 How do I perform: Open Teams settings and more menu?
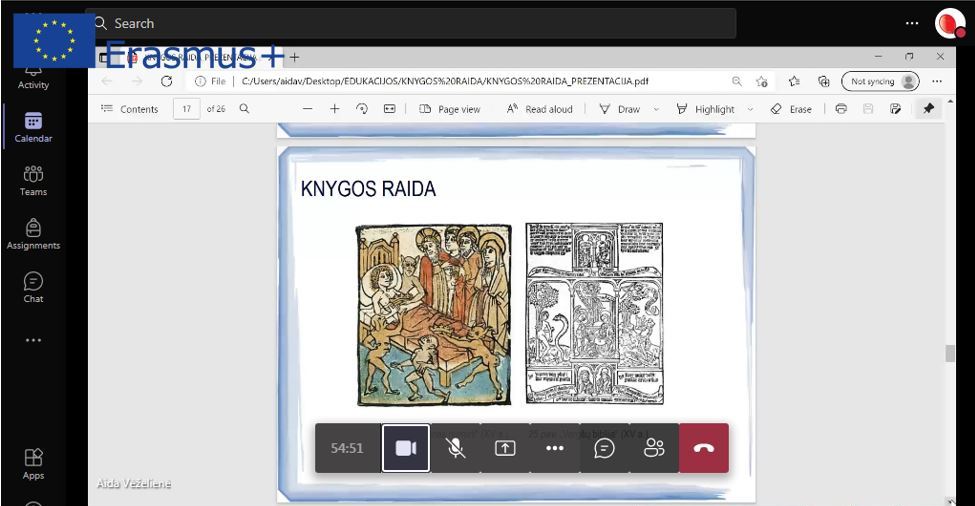(912, 24)
